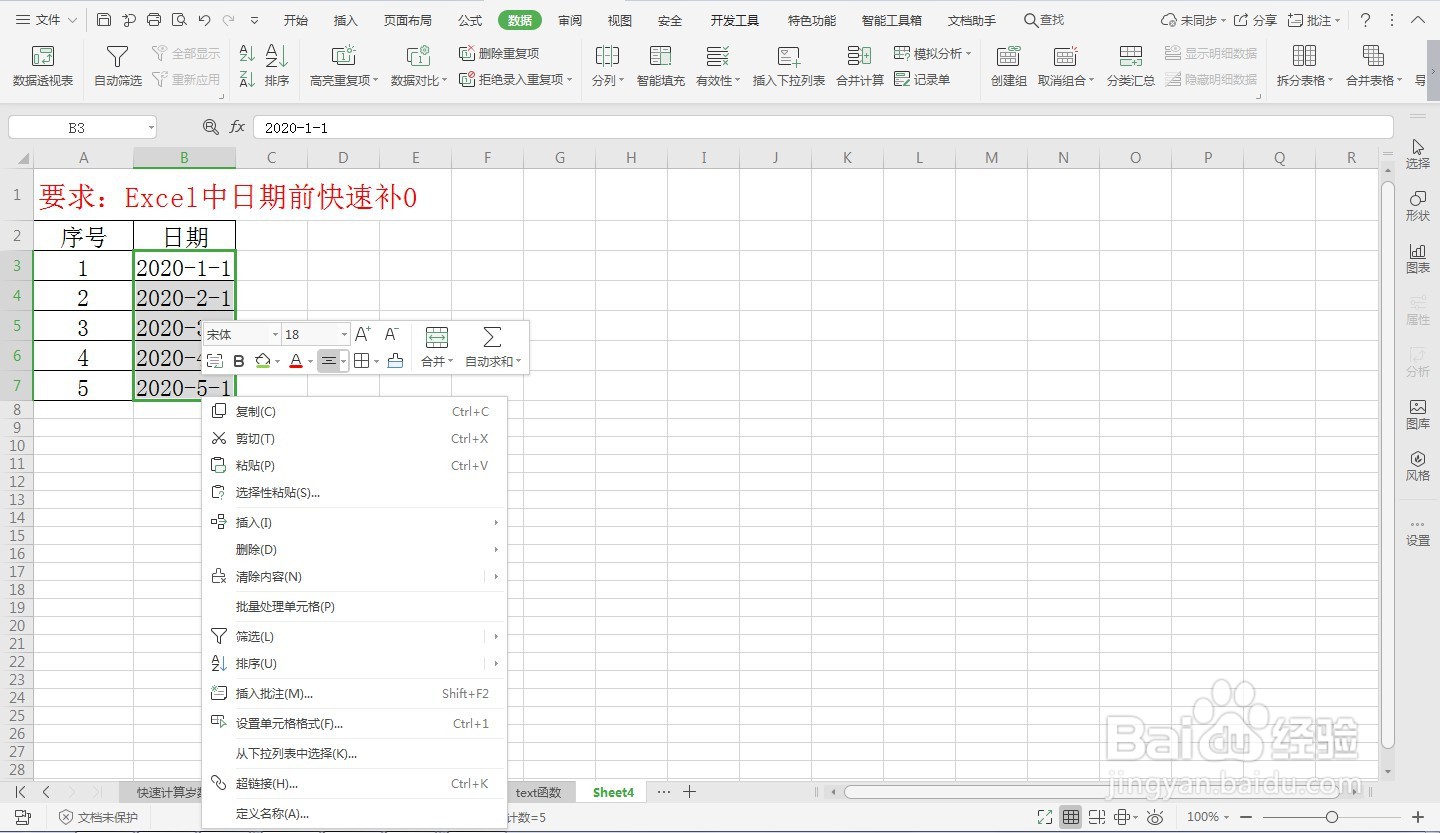The image size is (1440, 833).
Task: Choose 设置单元格格式(F) in context menu
Action: 355,724
